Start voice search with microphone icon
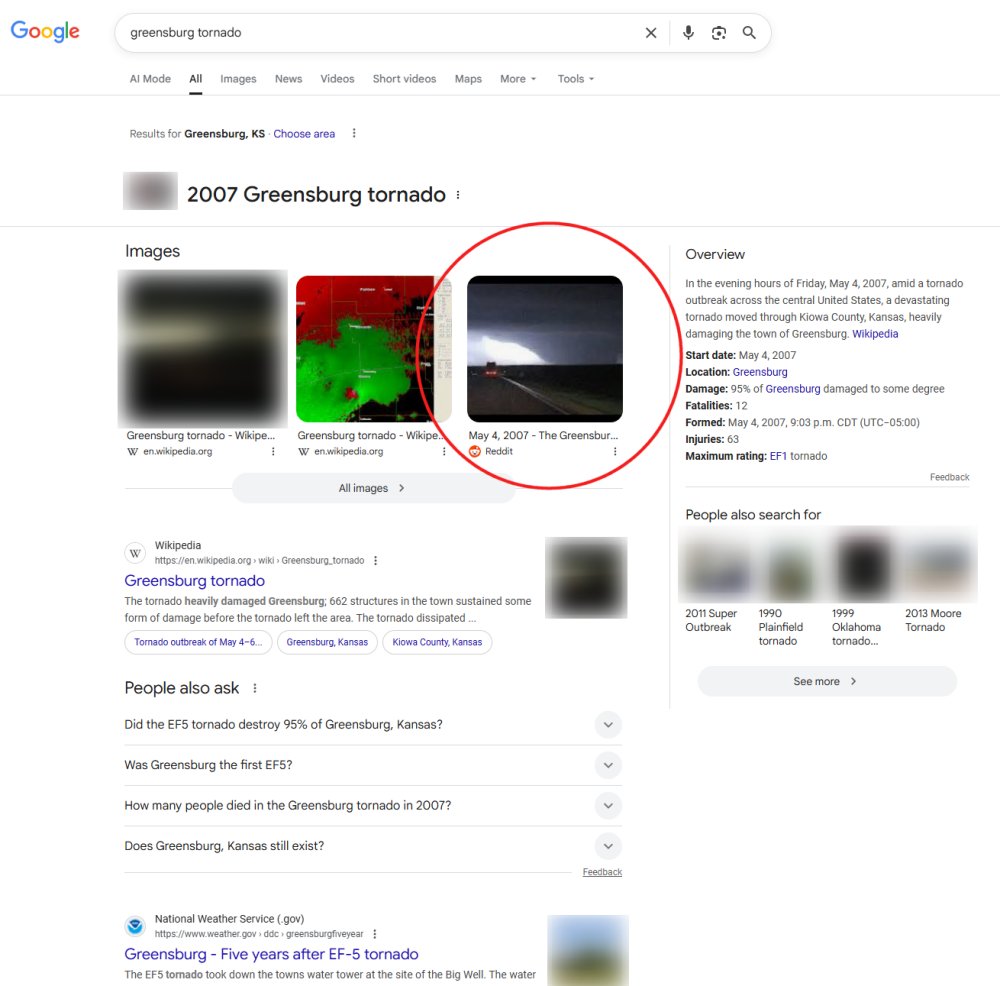This screenshot has height=986, width=1000. [x=688, y=33]
